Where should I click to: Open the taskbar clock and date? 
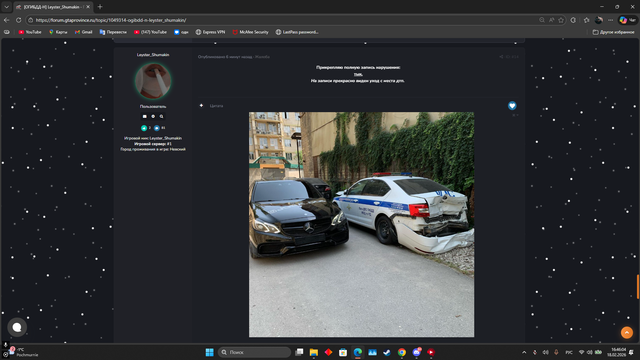[x=616, y=352]
